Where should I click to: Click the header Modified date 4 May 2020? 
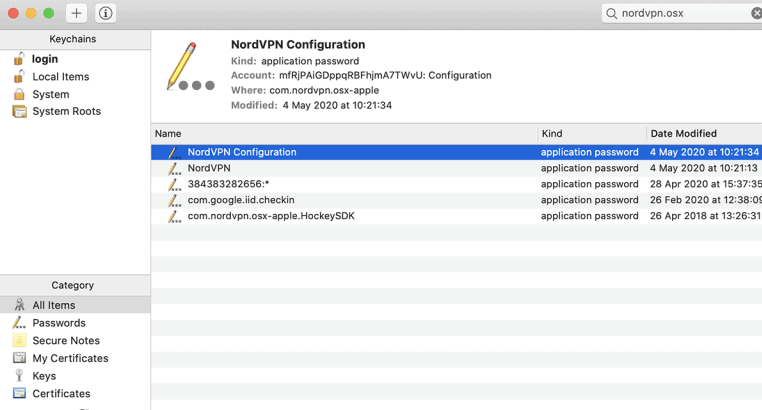(337, 105)
